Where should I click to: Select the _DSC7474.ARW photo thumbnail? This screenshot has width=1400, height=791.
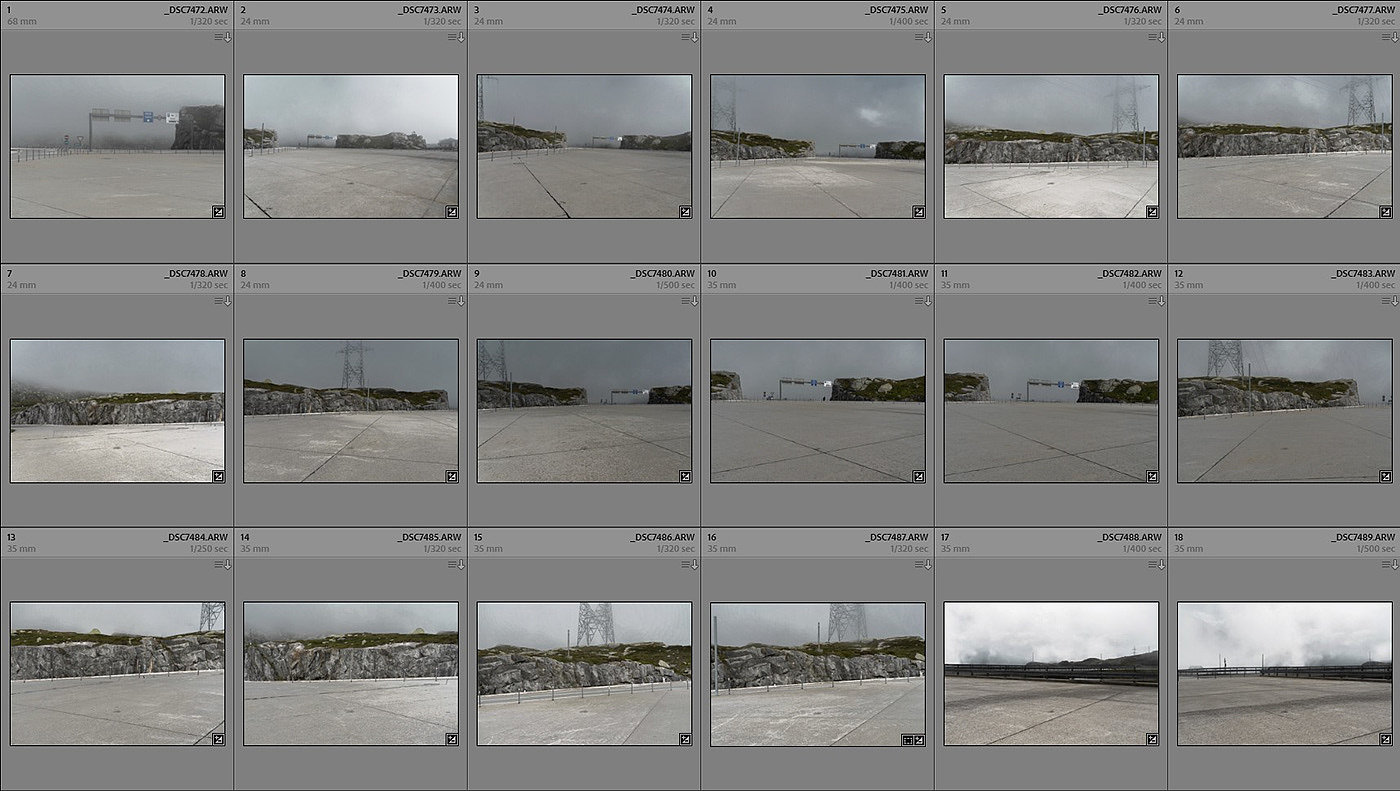(x=584, y=146)
